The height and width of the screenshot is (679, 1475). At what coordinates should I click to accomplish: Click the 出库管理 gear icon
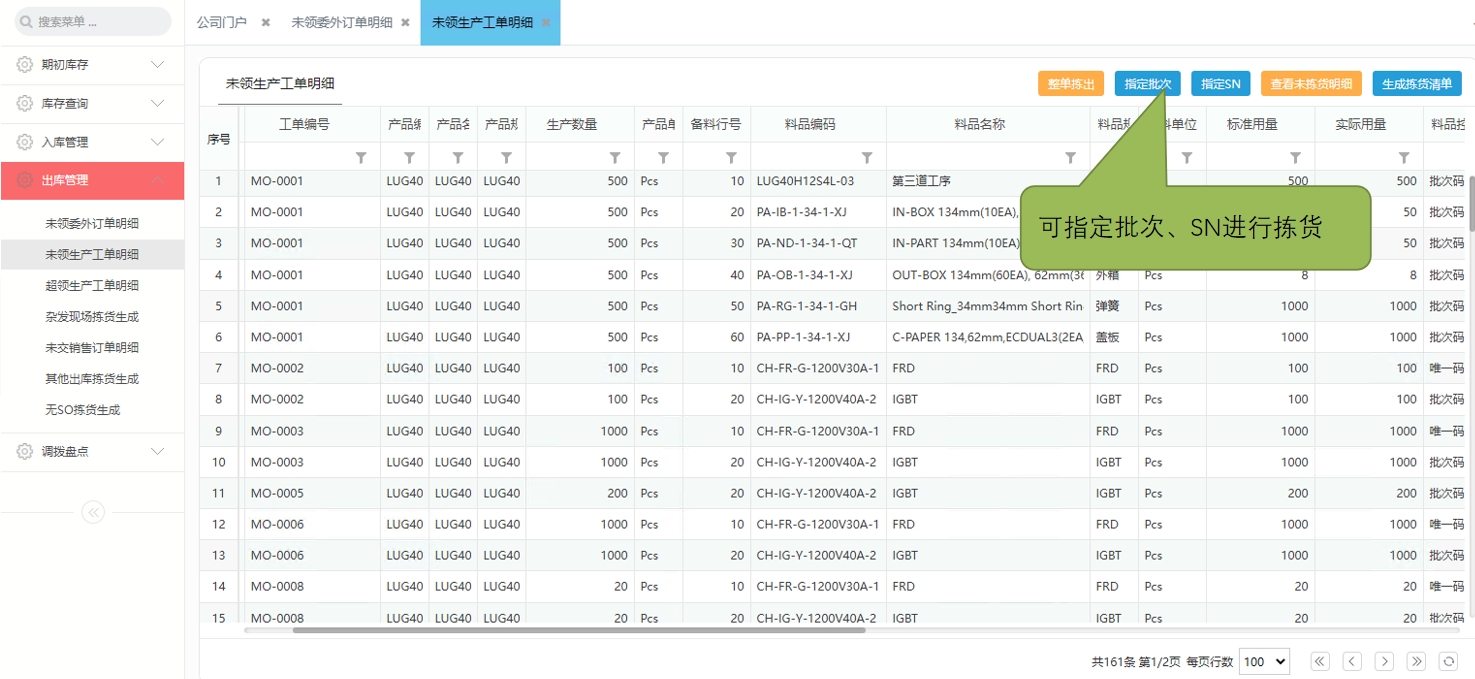tap(25, 181)
